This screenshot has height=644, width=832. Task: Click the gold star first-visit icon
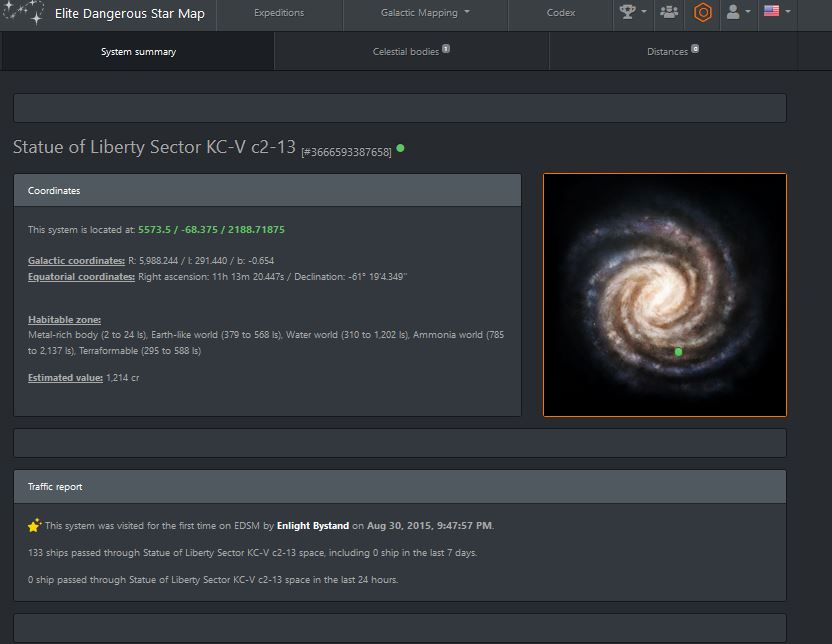point(35,525)
